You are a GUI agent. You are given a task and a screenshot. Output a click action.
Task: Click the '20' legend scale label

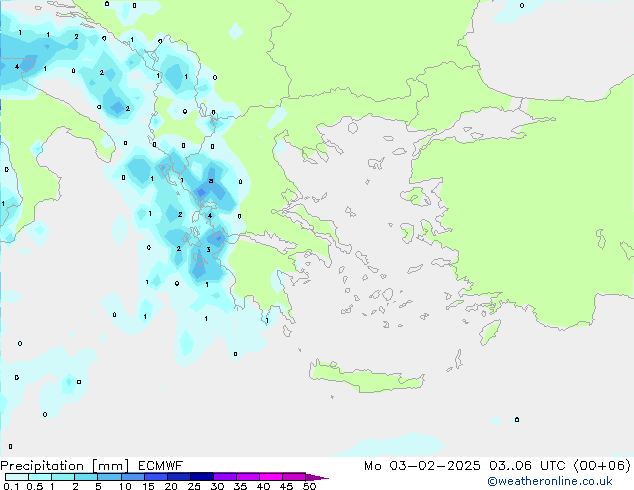171,486
